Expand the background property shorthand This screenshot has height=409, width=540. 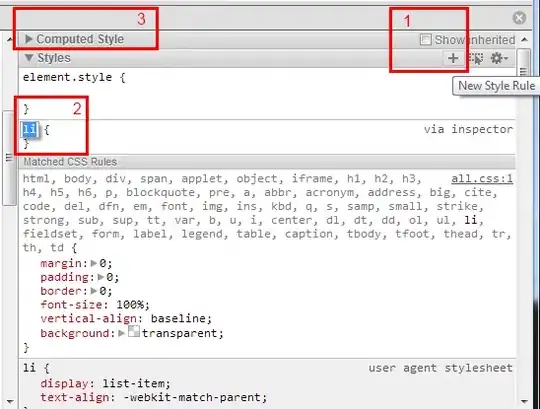(121, 333)
